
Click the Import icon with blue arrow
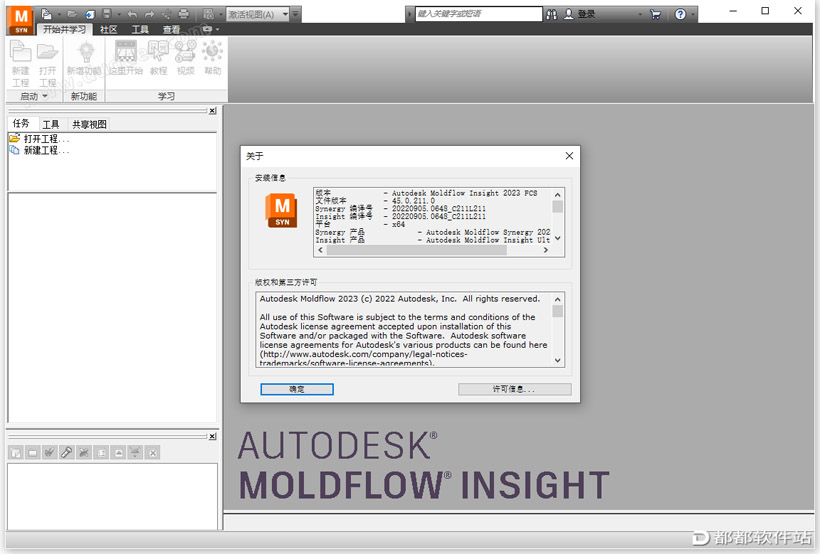90,14
